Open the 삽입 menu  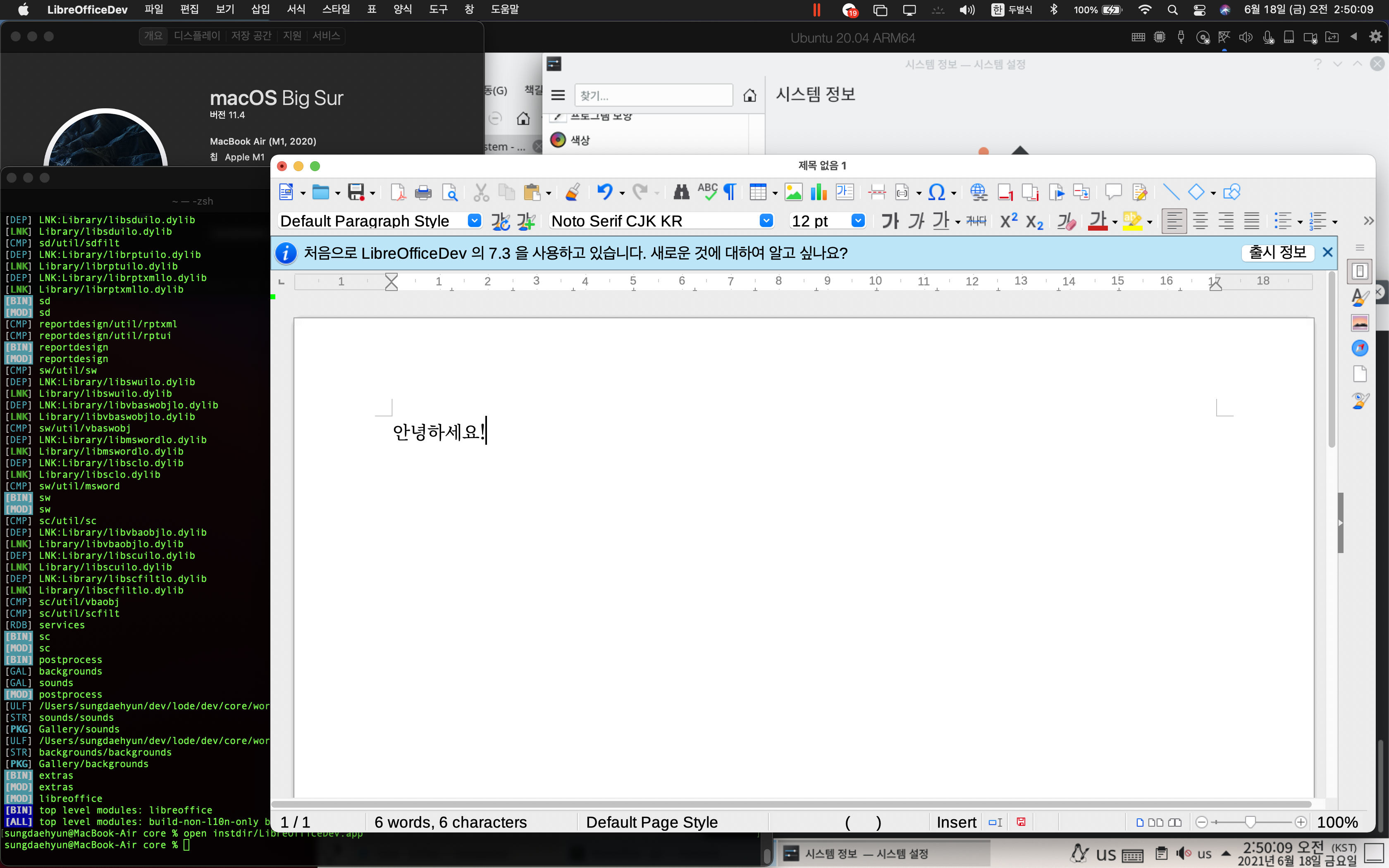260,10
